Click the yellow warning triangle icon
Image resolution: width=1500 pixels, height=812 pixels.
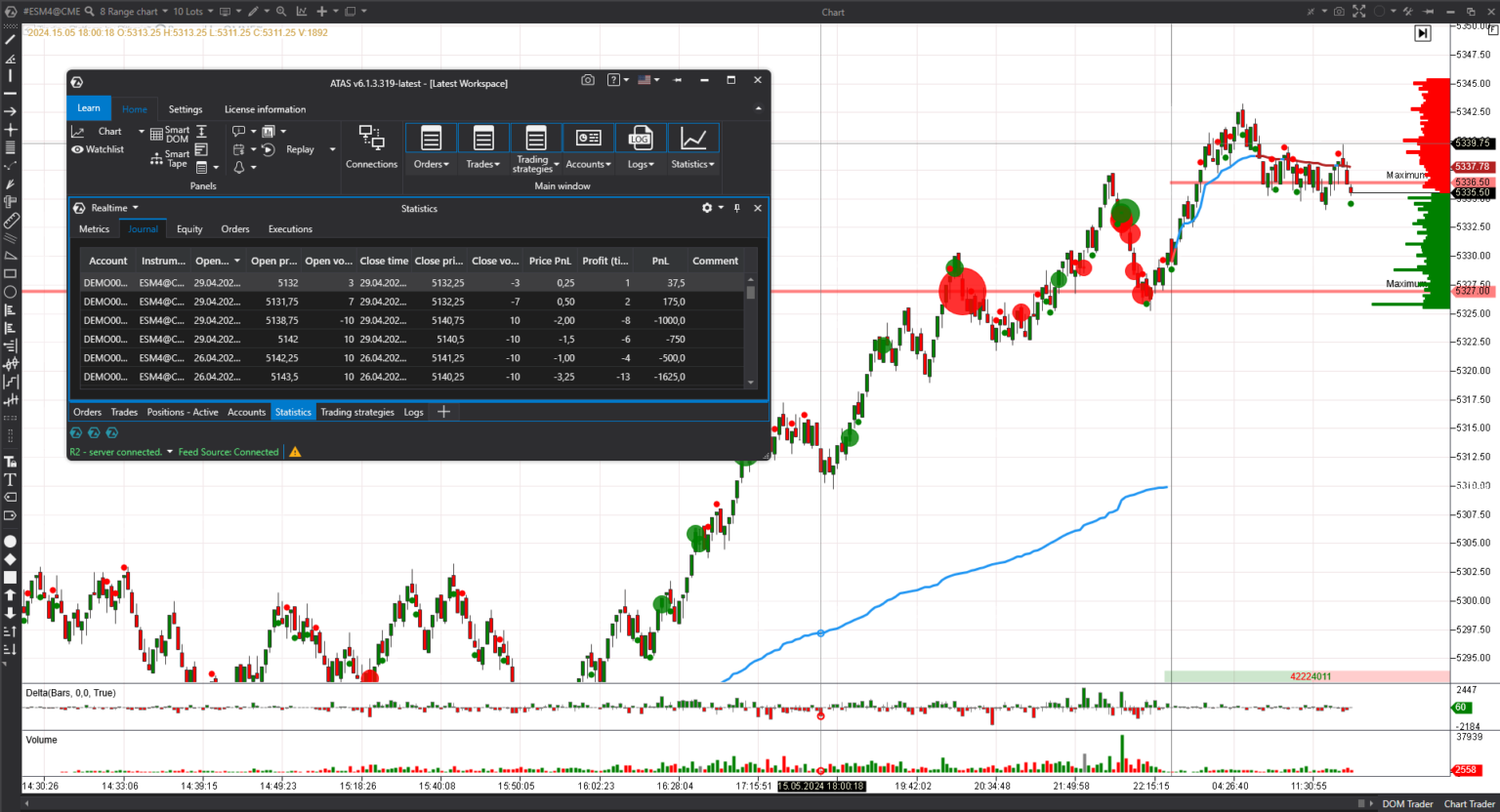click(295, 452)
